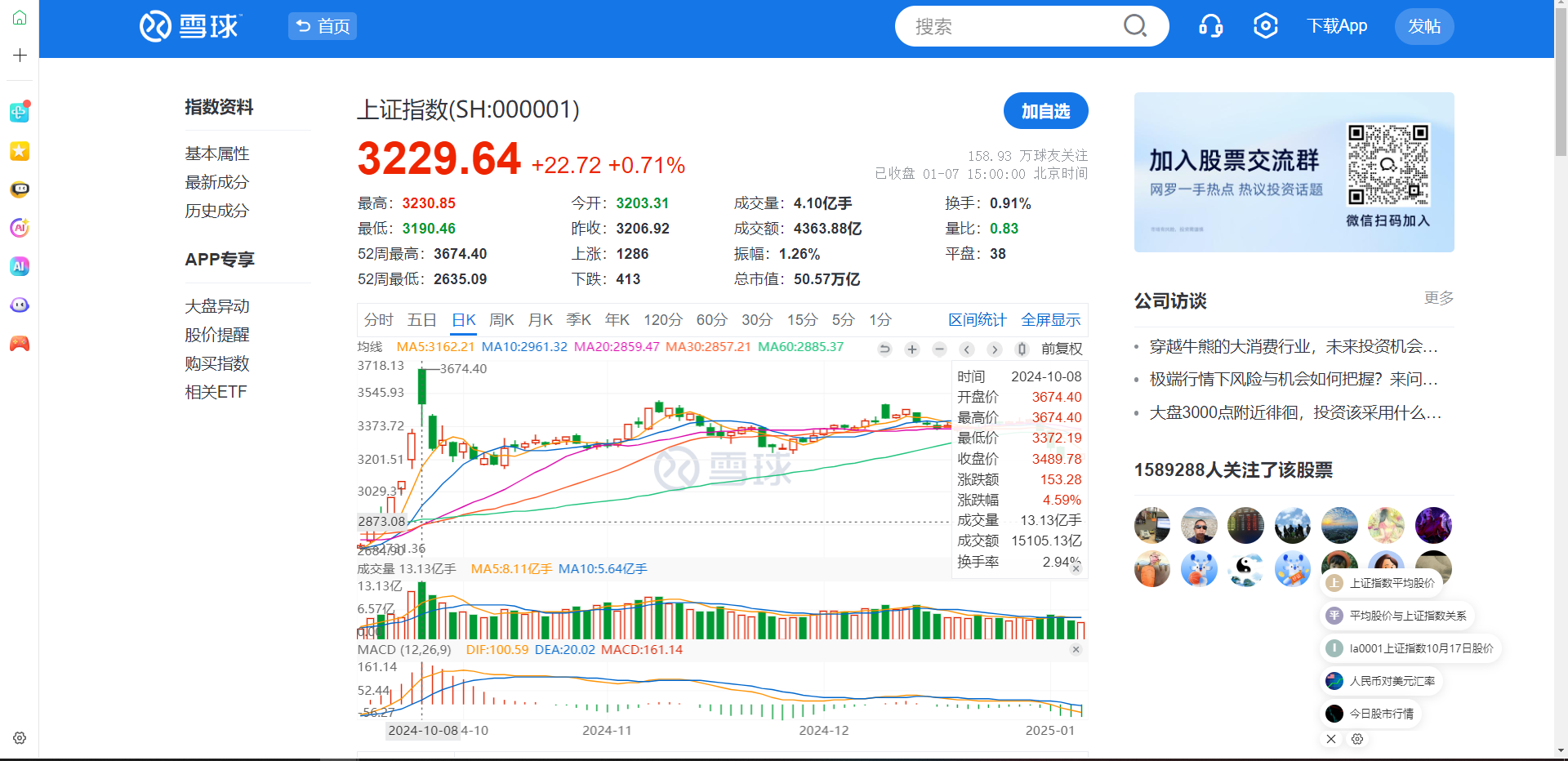
Task: Open the red game controller sidebar icon
Action: tap(20, 344)
